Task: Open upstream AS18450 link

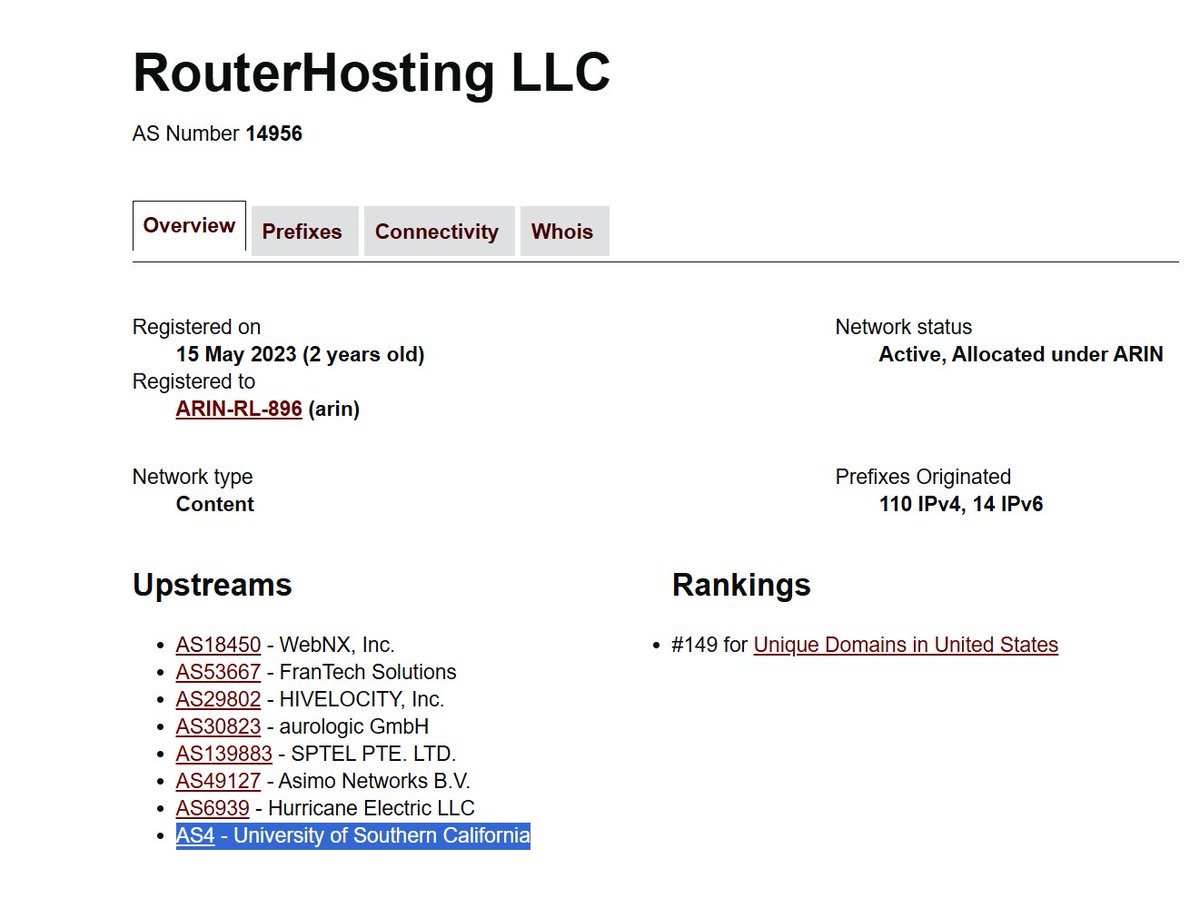Action: pyautogui.click(x=218, y=645)
